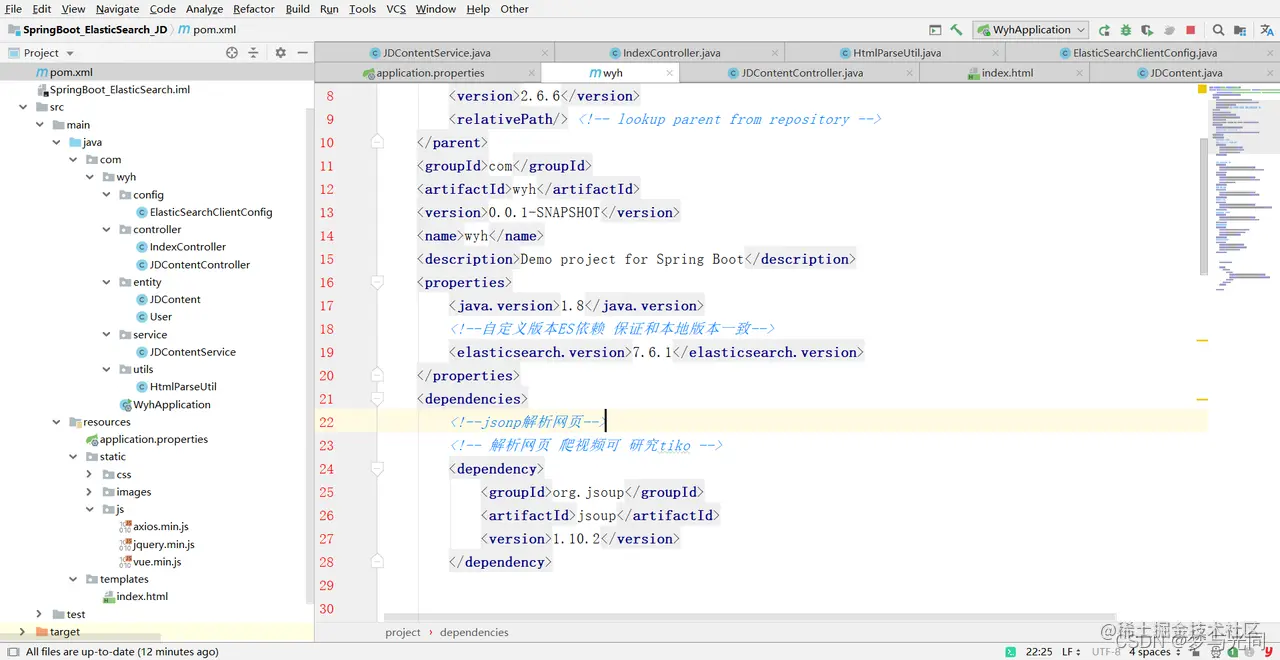The height and width of the screenshot is (660, 1280).
Task: Select WyhApplication class in tree
Action: (x=171, y=404)
